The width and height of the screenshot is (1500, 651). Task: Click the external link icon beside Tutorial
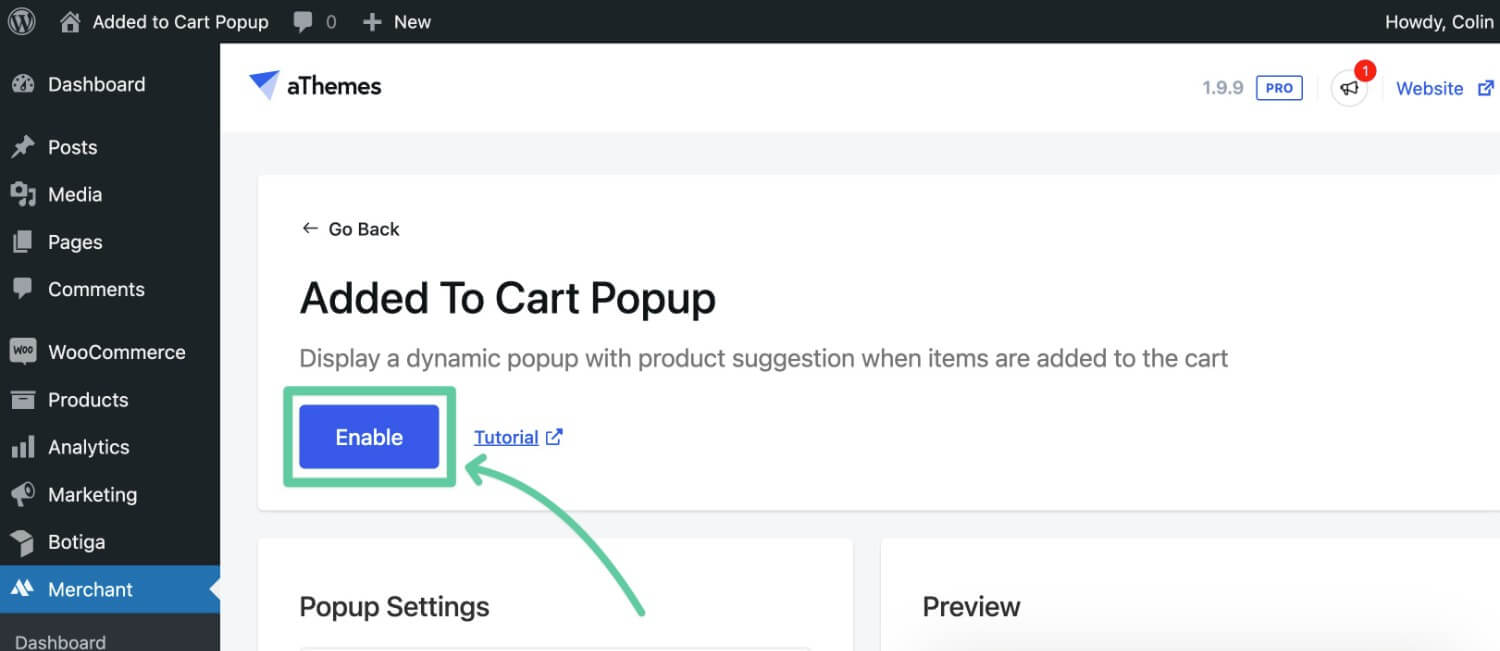point(554,437)
